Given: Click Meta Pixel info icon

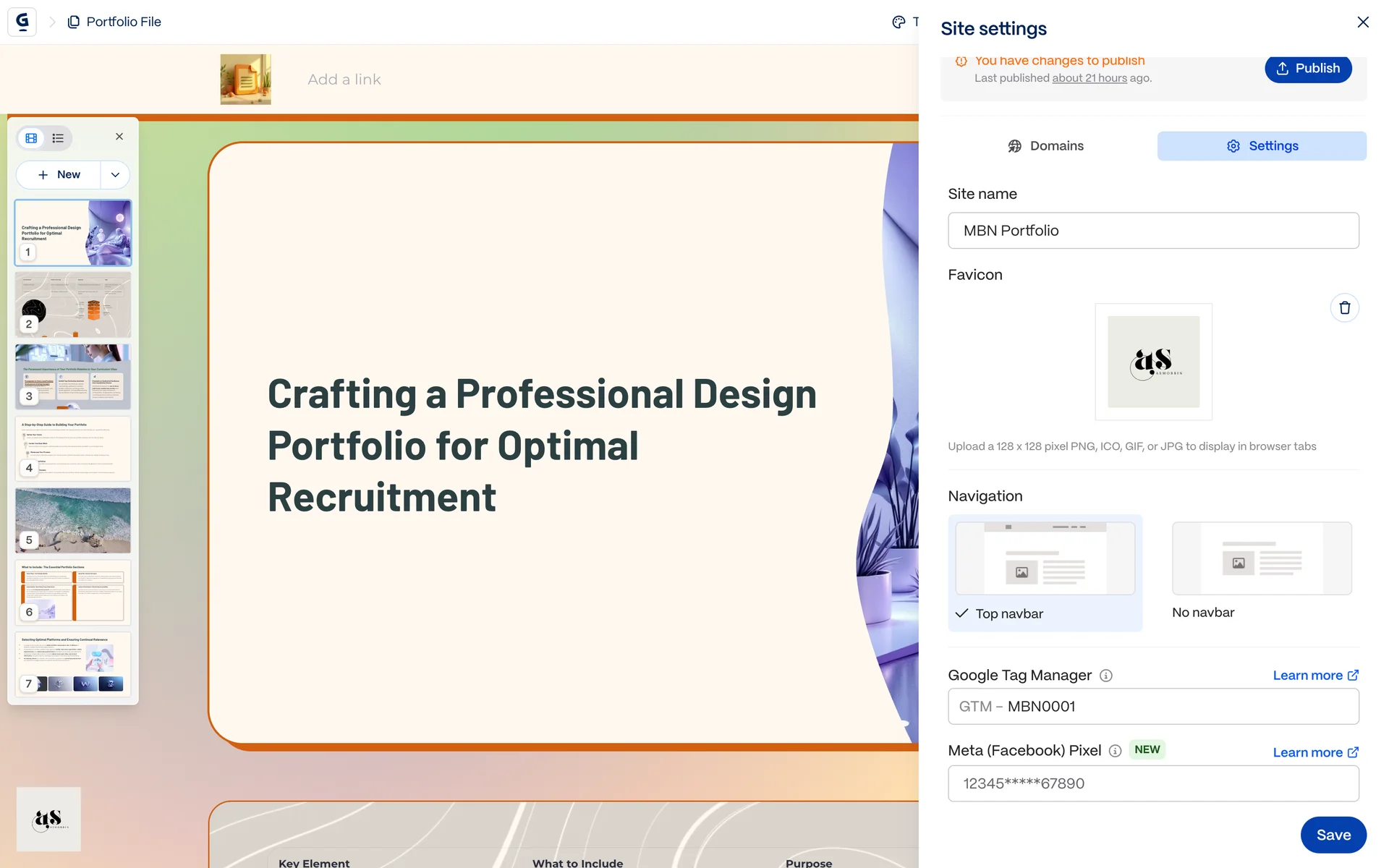Looking at the screenshot, I should 1115,751.
